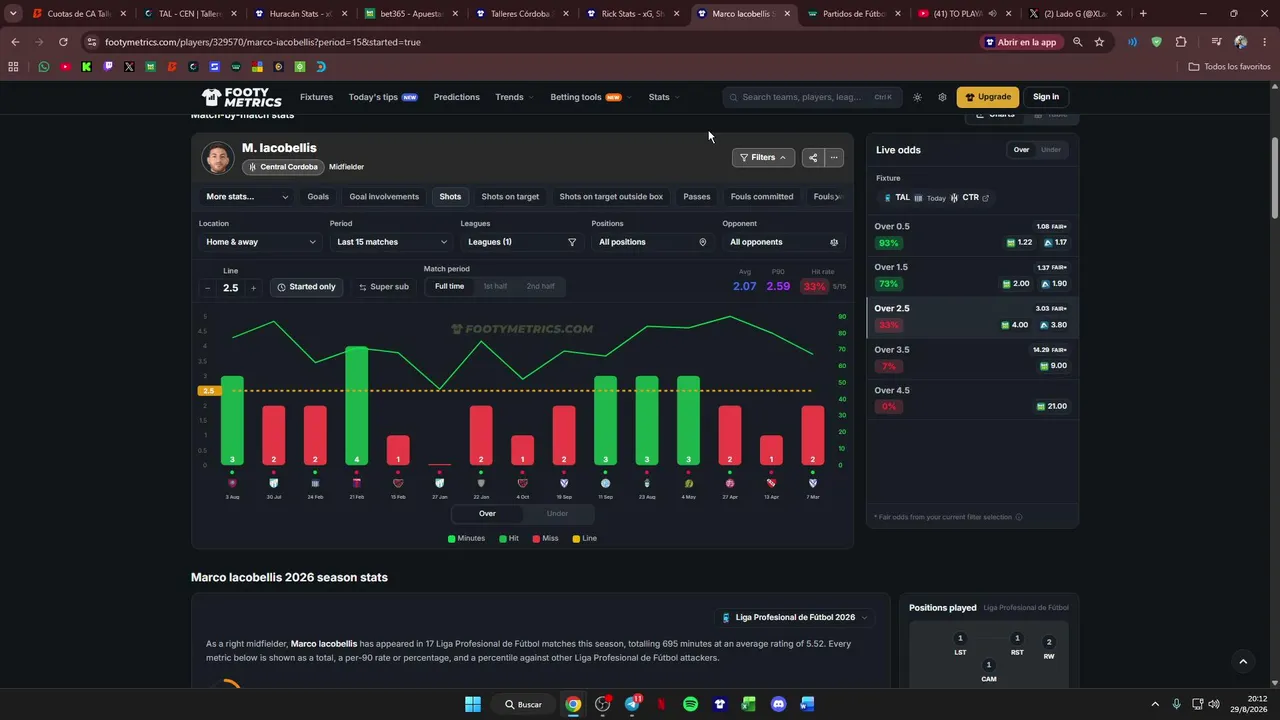Open the Period Last 15 matches dropdown
This screenshot has width=1280, height=720.
tap(391, 242)
